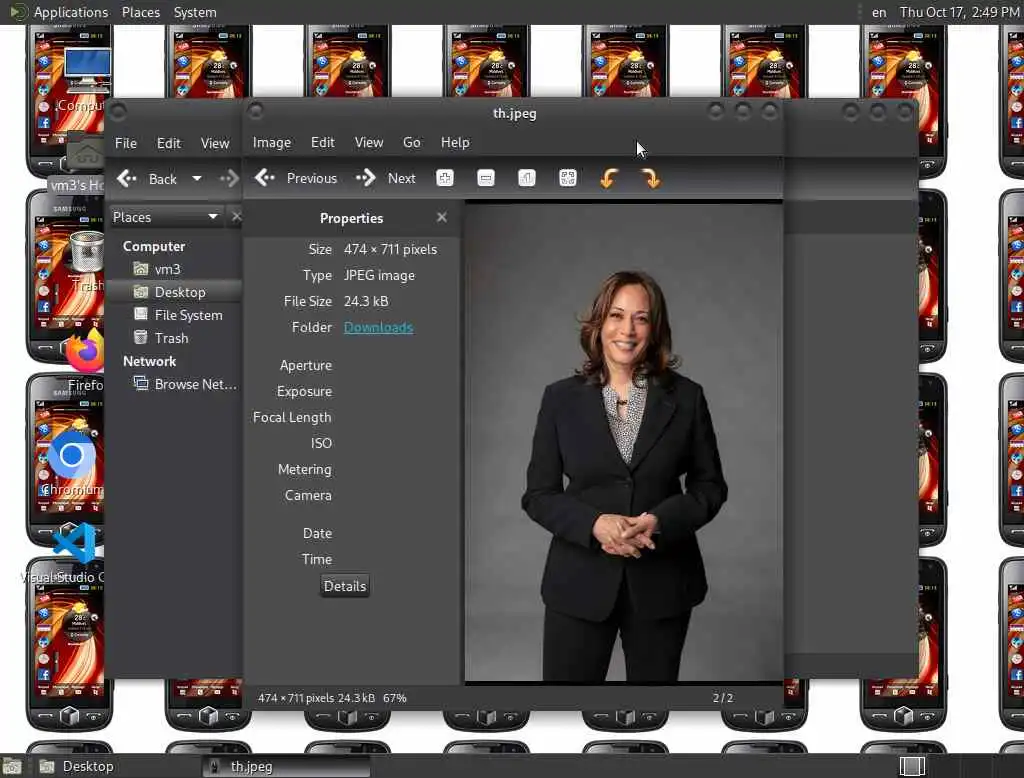Open the Places sidebar dropdown
This screenshot has width=1024, height=778.
(166, 217)
